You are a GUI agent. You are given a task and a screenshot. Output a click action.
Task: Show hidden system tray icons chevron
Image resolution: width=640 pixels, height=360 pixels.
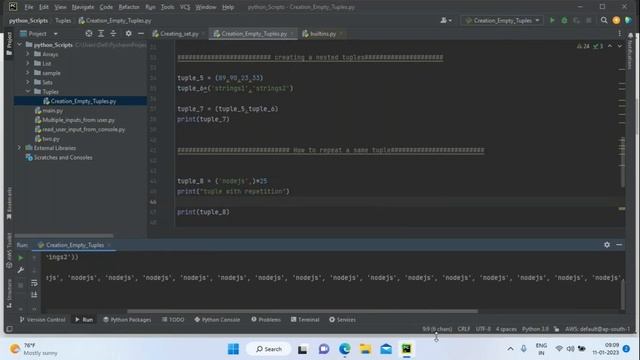[510, 349]
